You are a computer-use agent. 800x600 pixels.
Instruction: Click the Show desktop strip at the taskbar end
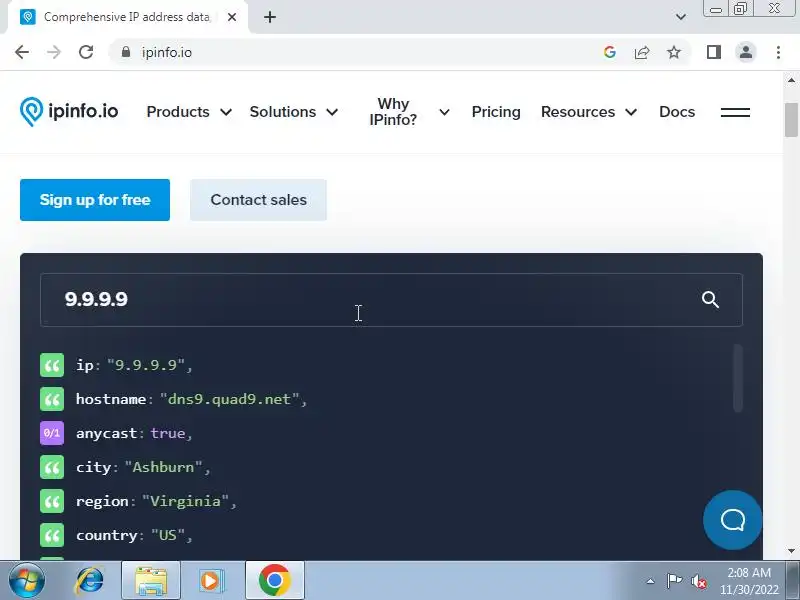click(x=794, y=581)
